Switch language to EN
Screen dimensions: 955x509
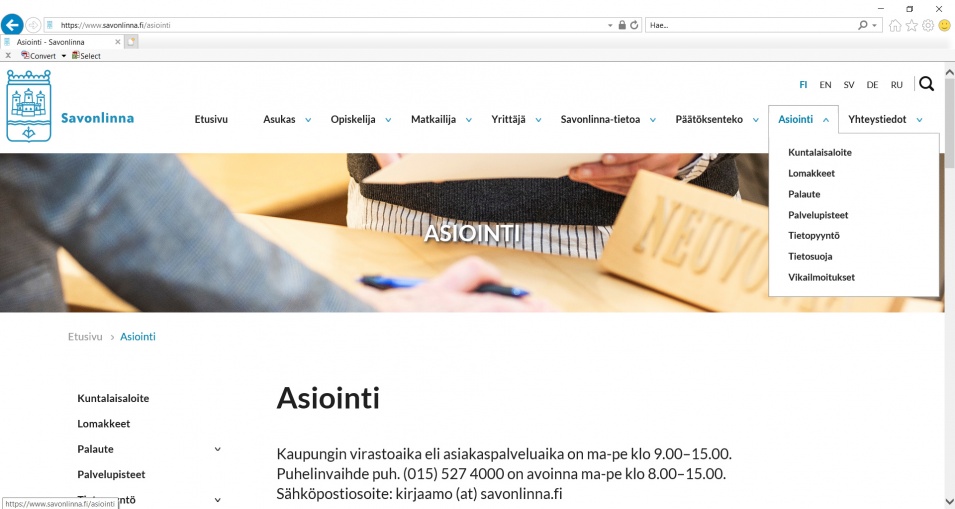pyautogui.click(x=825, y=85)
